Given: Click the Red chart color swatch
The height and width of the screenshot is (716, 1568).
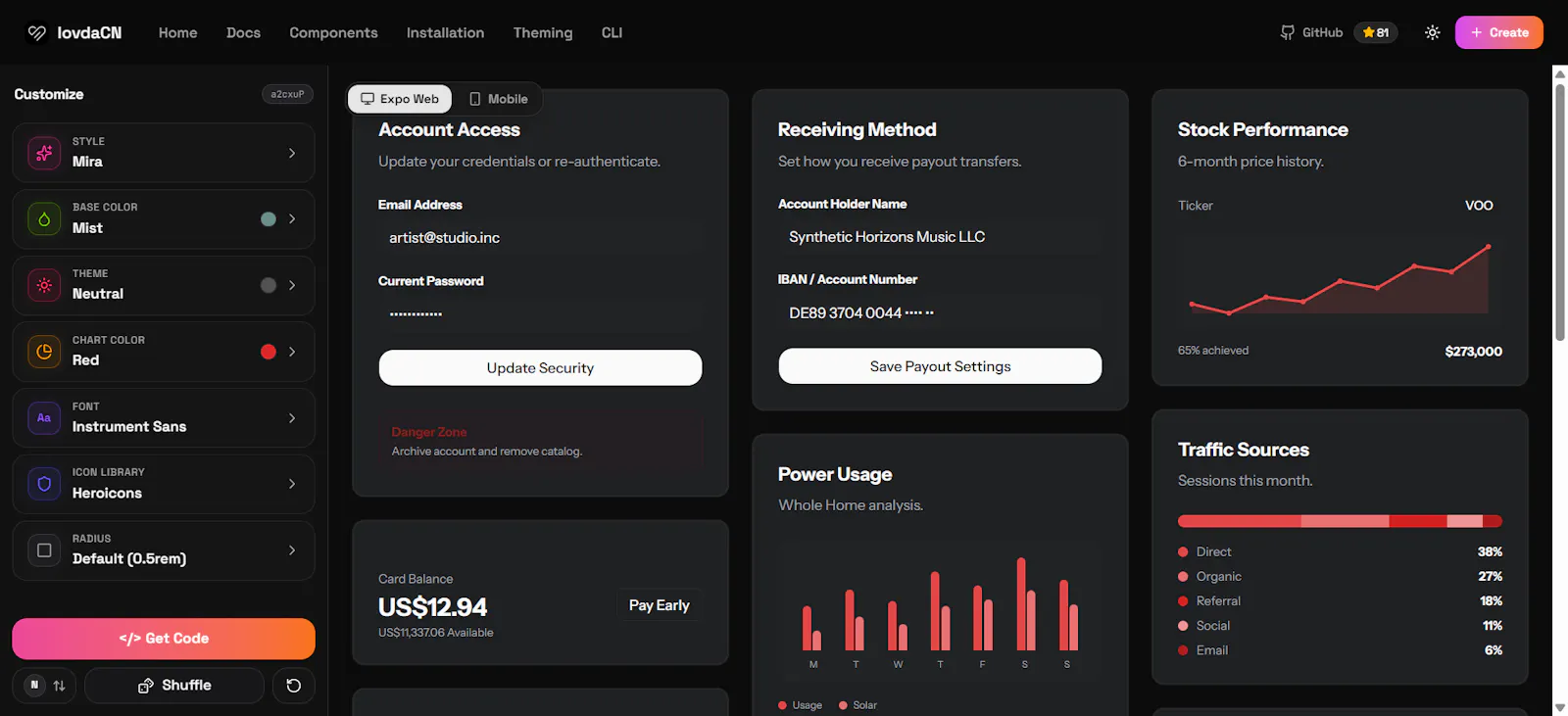Looking at the screenshot, I should point(269,352).
